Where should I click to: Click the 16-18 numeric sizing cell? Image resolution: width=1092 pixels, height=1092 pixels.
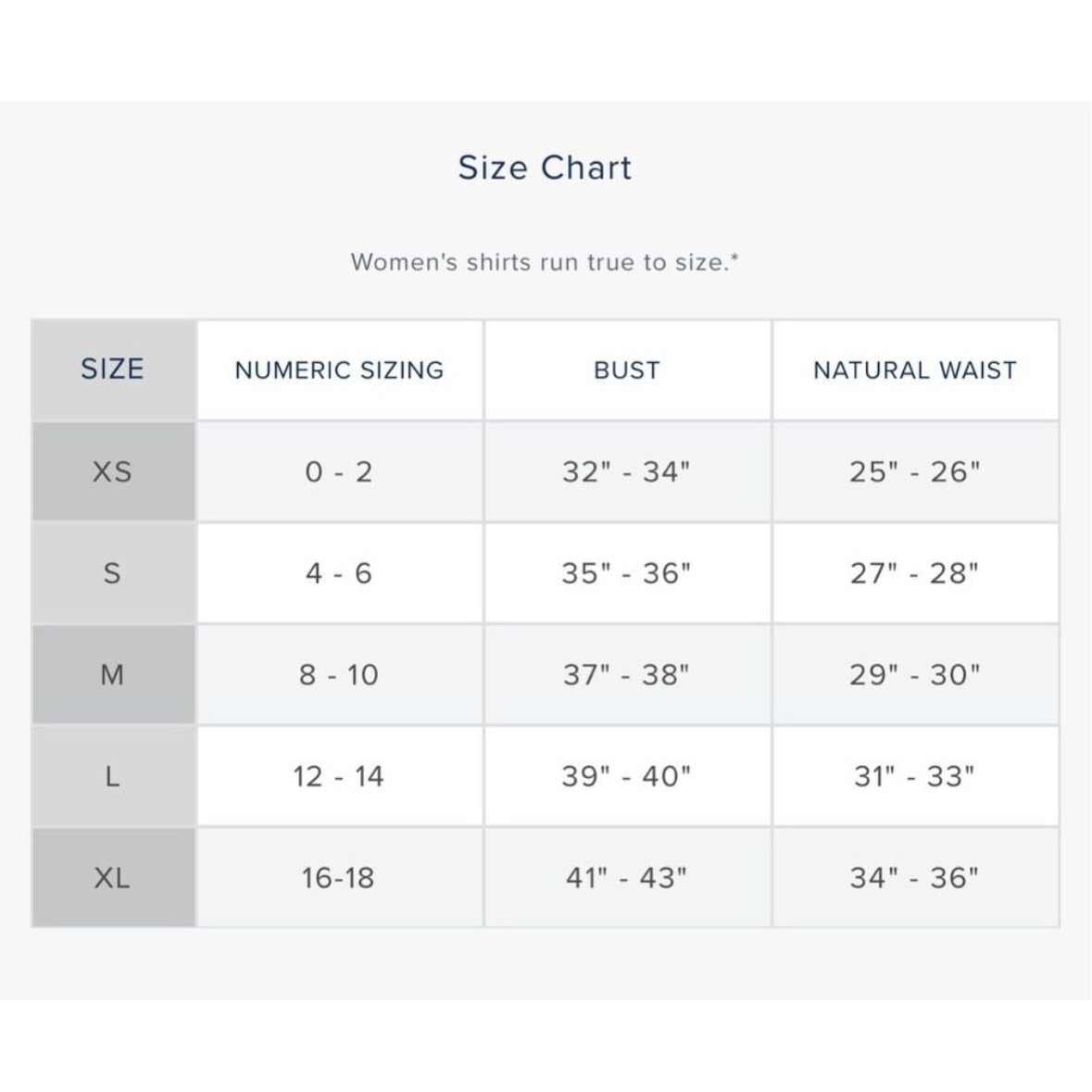tap(340, 877)
